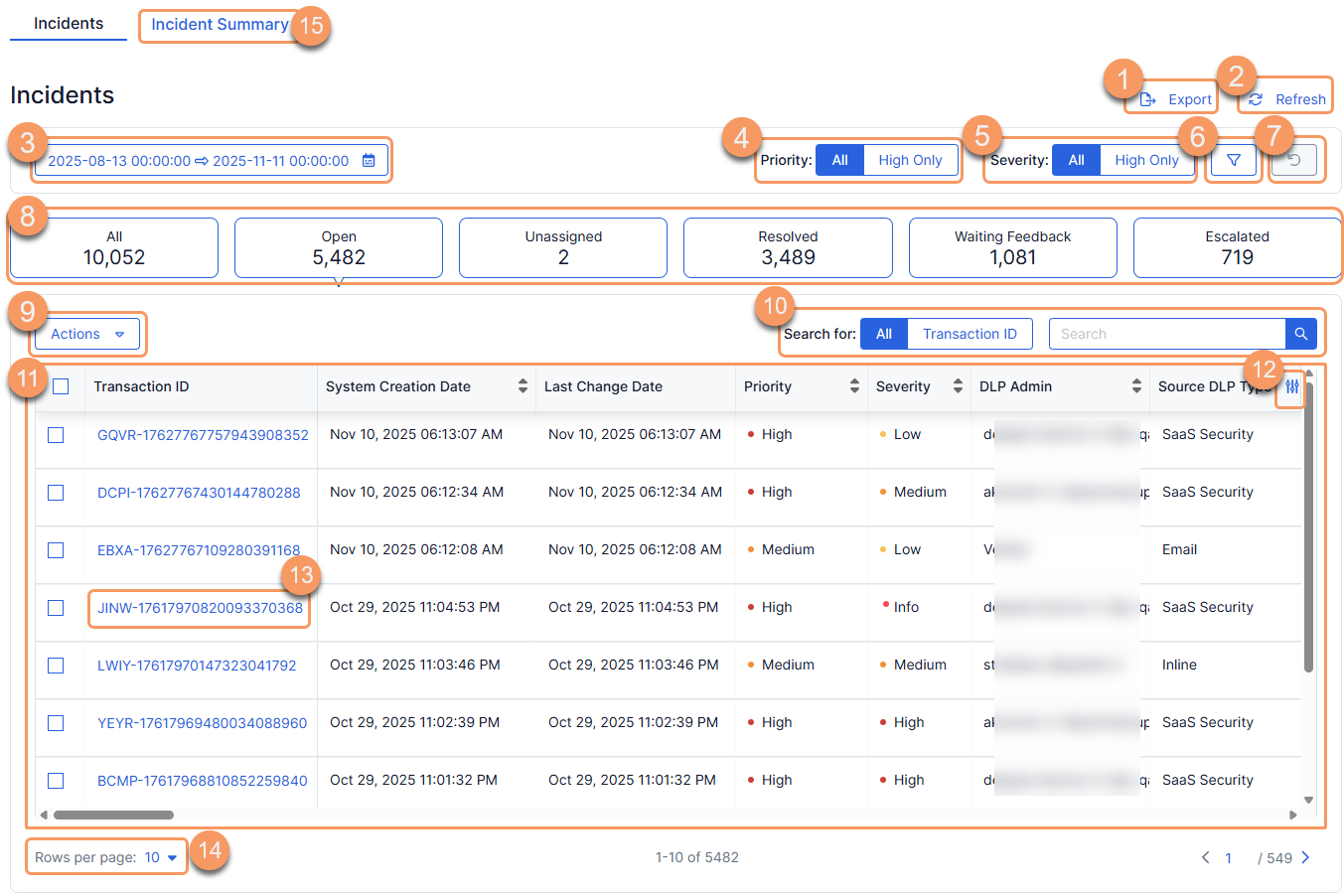This screenshot has height=896, width=1344.
Task: Sort by the Priority column arrows
Action: [x=851, y=387]
